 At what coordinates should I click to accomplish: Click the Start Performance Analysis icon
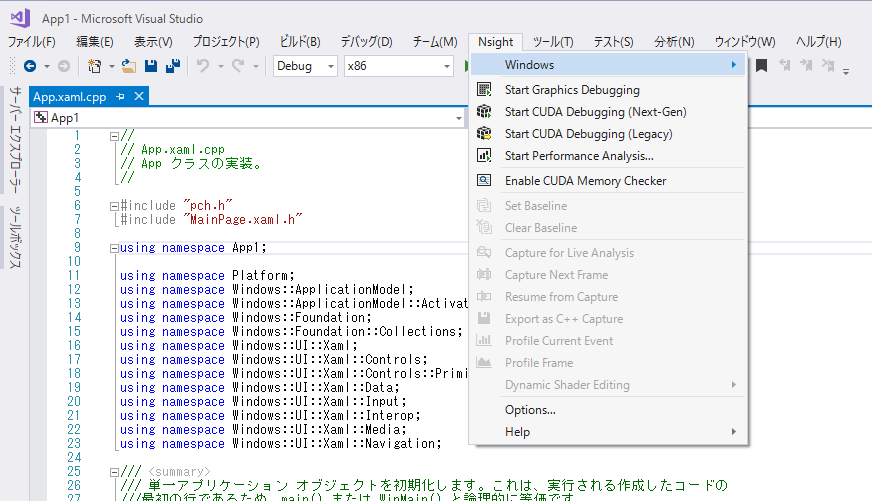(484, 156)
